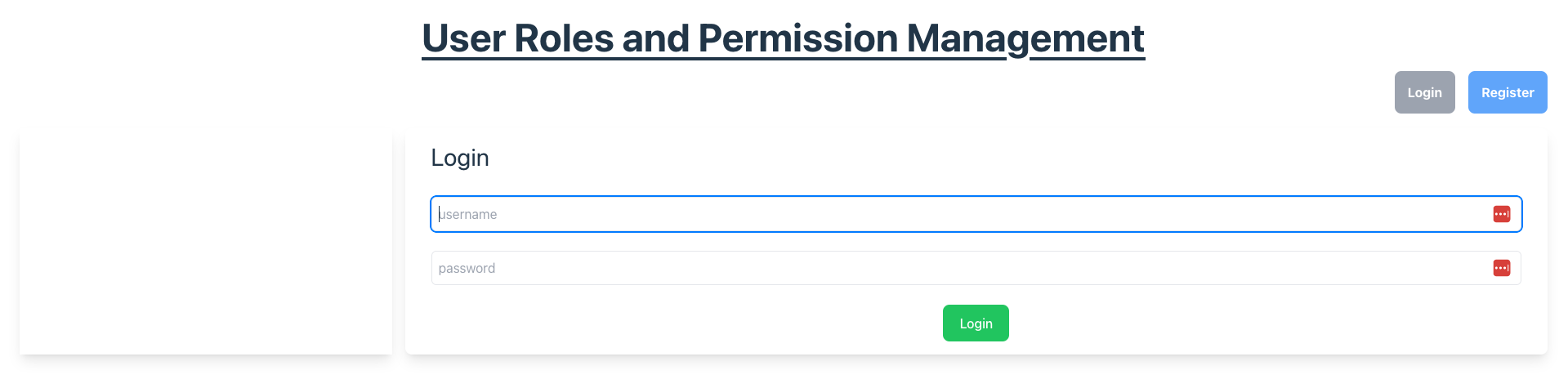Click the password manager icon in username field

point(1501,214)
